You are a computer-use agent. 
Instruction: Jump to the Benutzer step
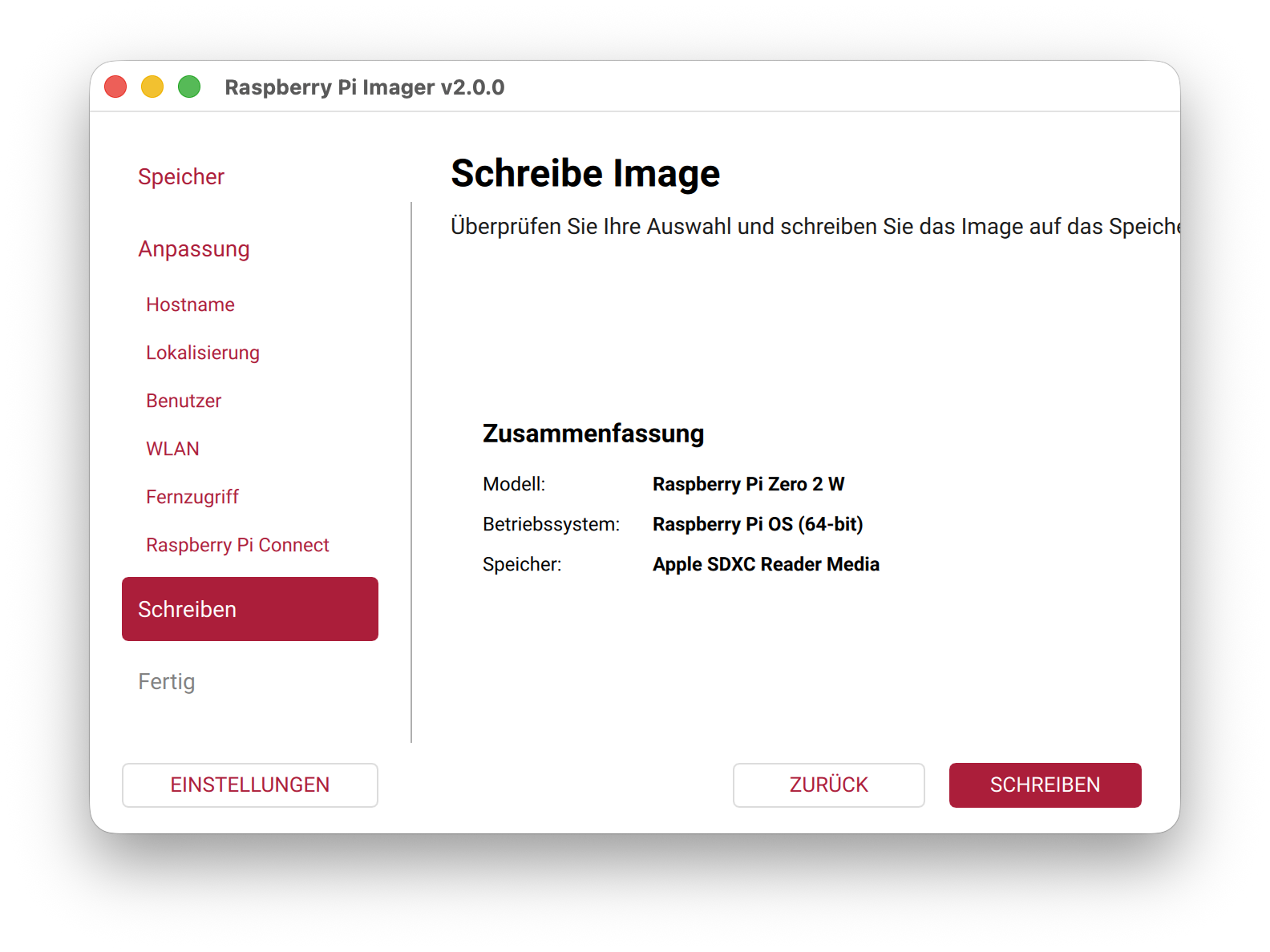(184, 401)
